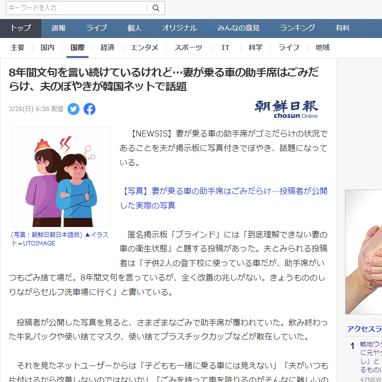This screenshot has height=382, width=382.
Task: Select the ライフ category
Action: point(289,48)
